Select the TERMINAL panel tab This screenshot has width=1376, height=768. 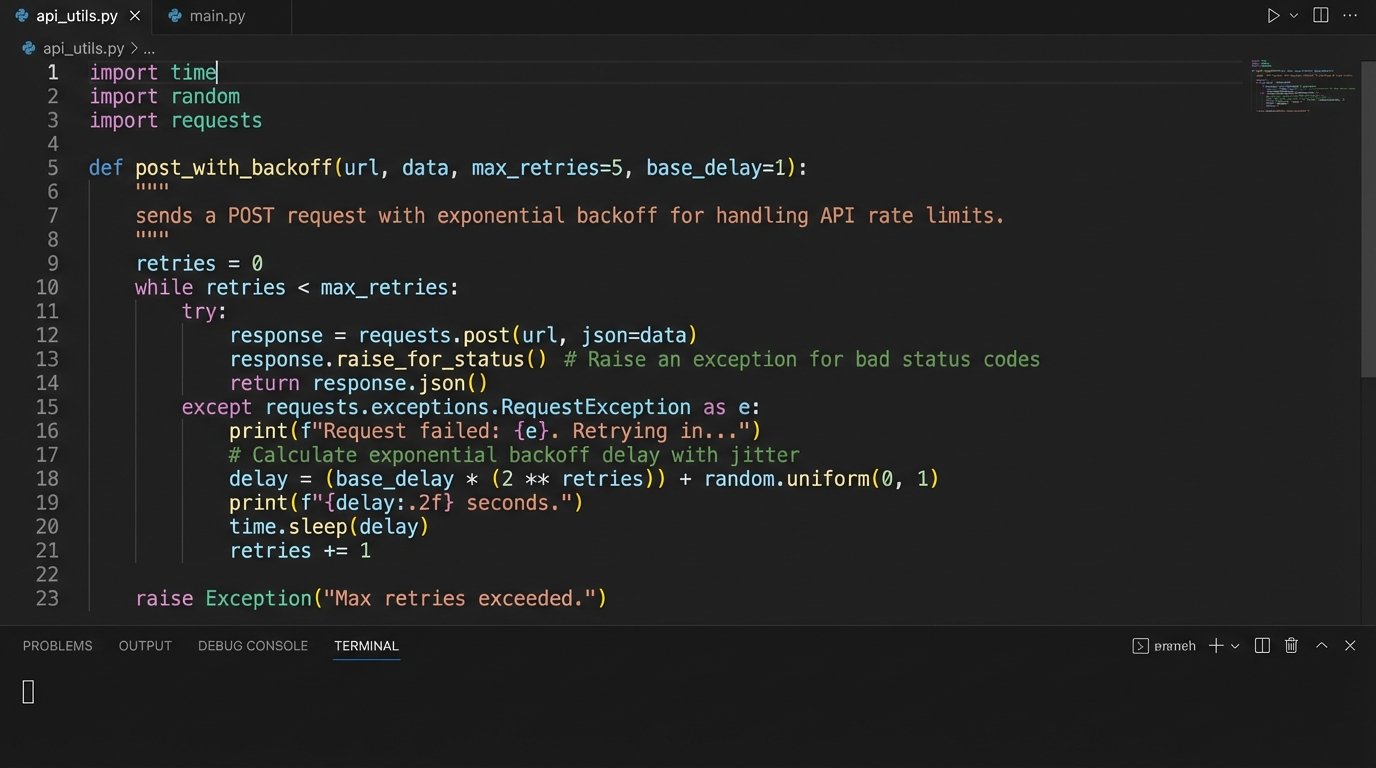[x=366, y=646]
